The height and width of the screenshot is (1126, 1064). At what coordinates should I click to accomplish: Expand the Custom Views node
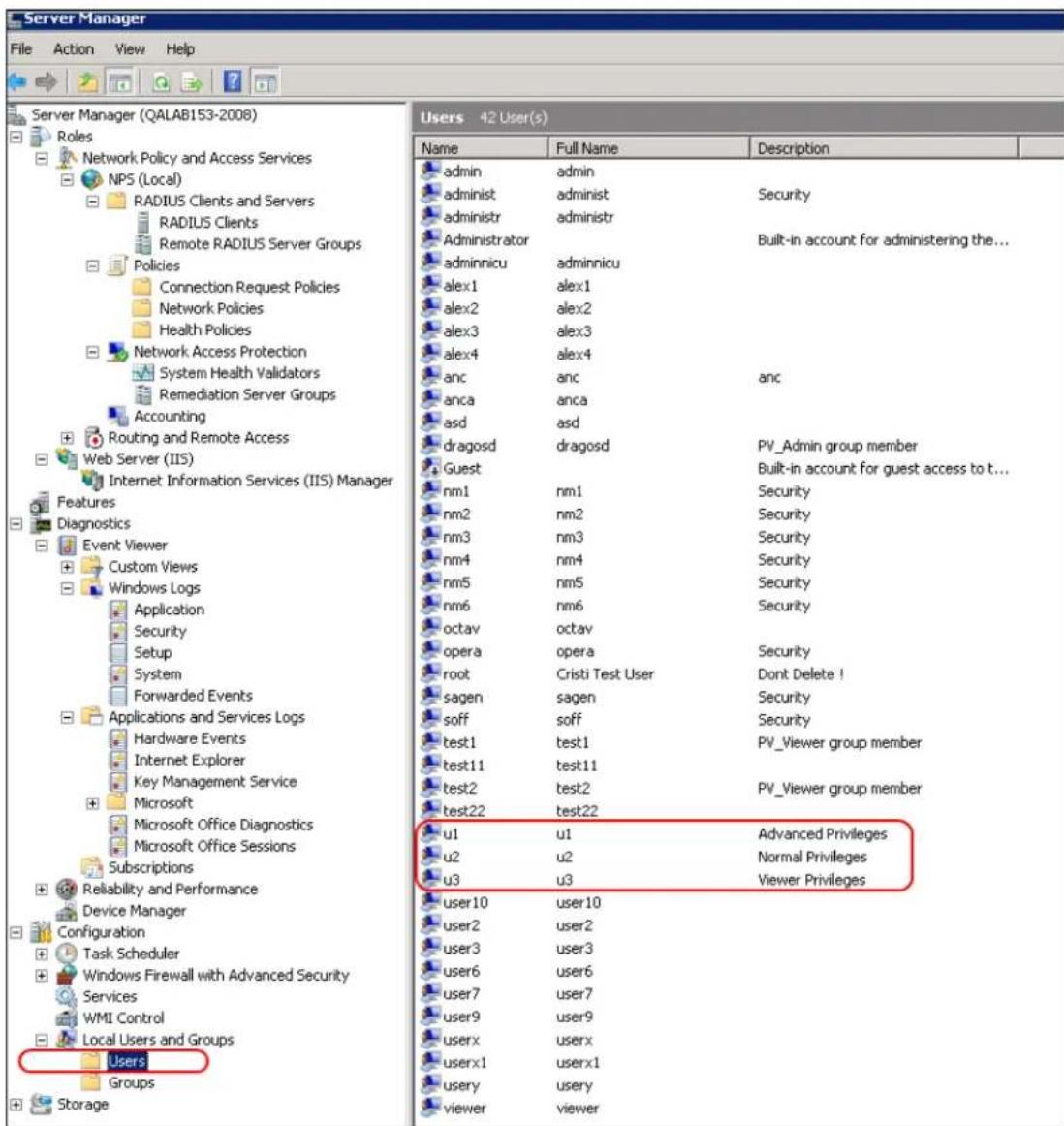pos(67,567)
